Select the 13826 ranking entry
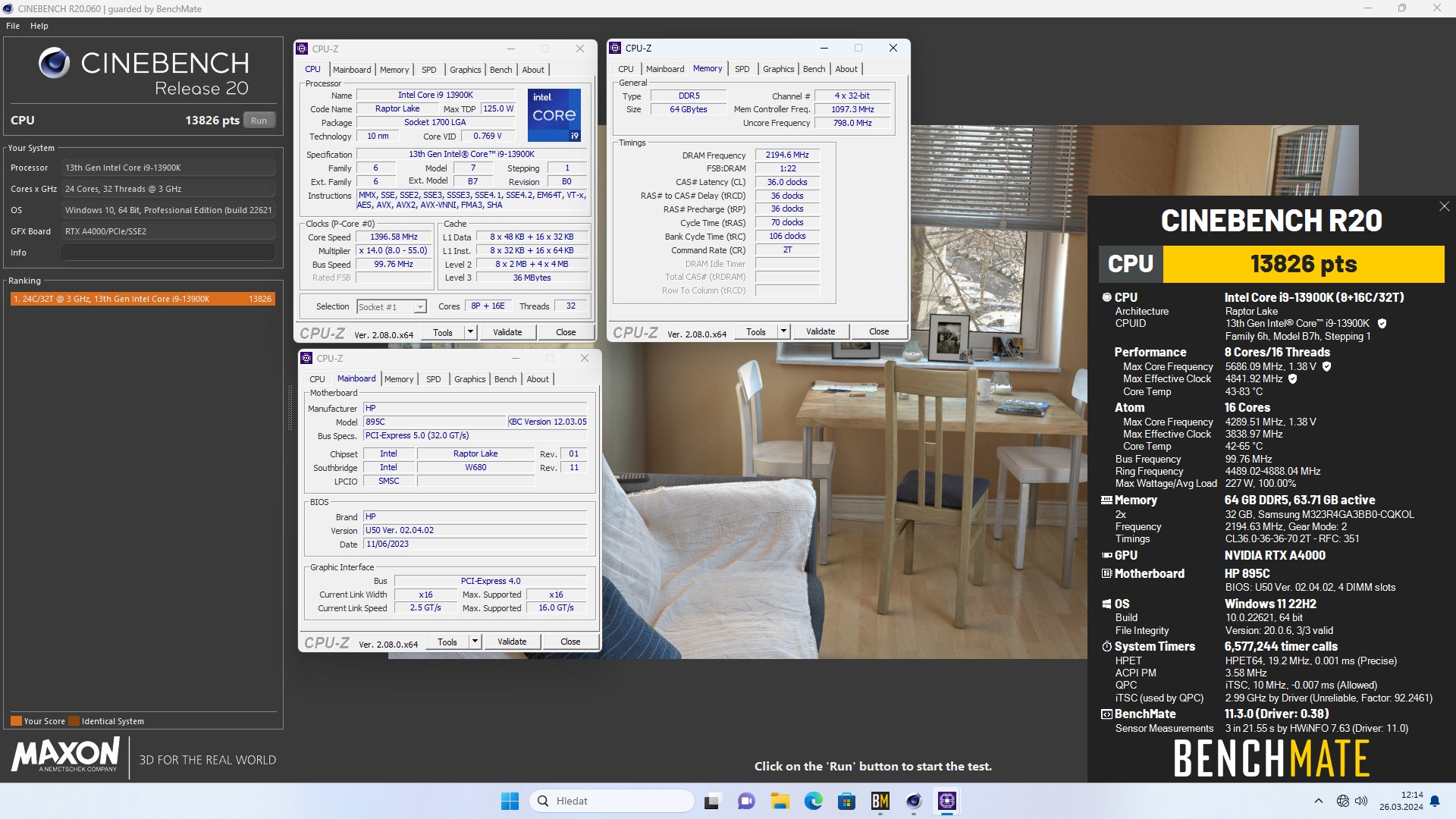Screen dimensions: 1456x819 click(142, 299)
